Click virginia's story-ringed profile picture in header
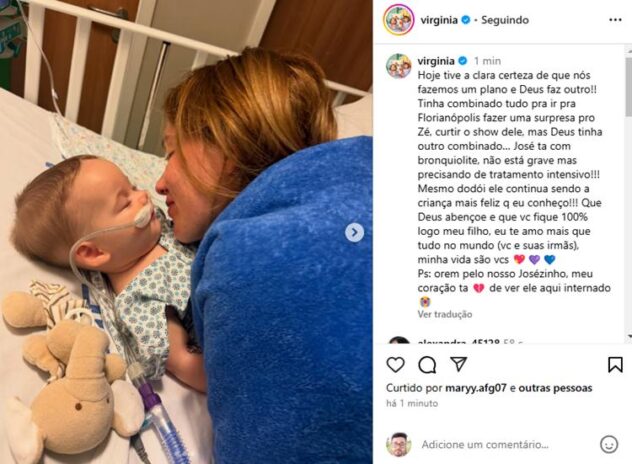 [399, 20]
